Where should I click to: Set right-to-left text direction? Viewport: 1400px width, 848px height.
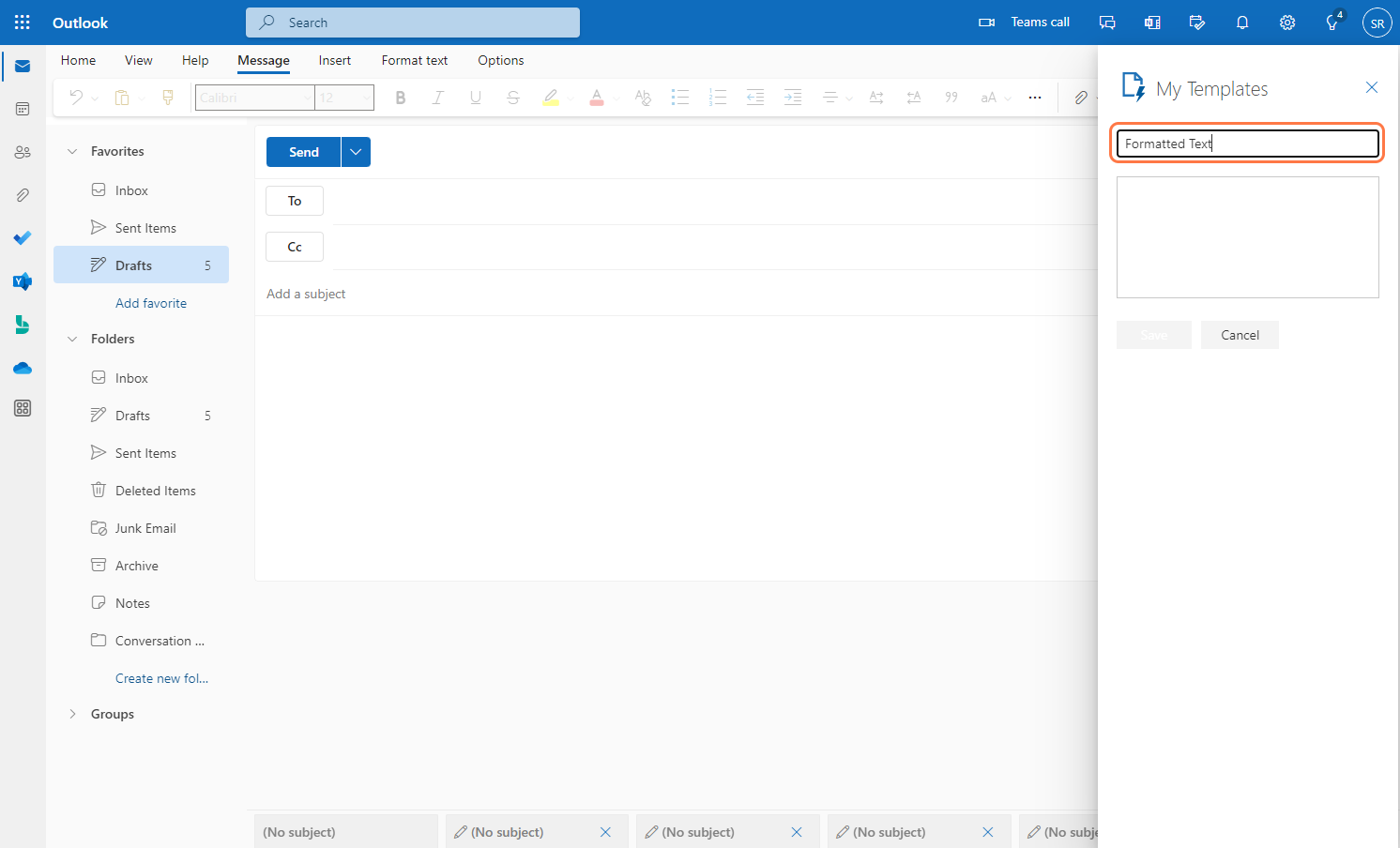(x=914, y=97)
